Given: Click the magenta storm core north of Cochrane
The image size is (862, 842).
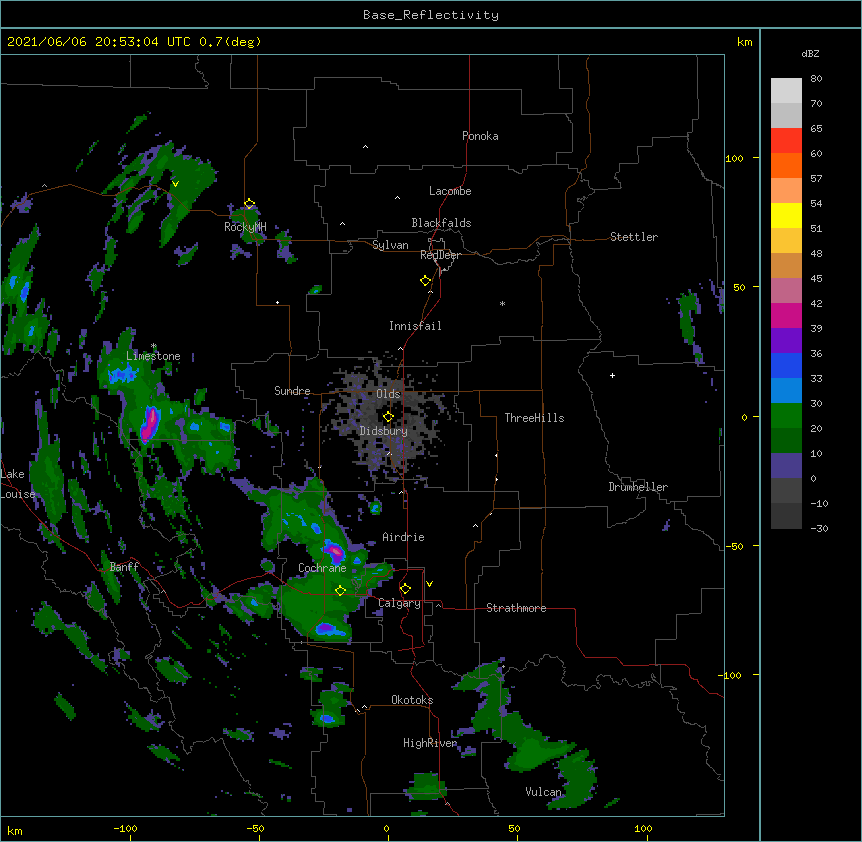Looking at the screenshot, I should point(334,550).
